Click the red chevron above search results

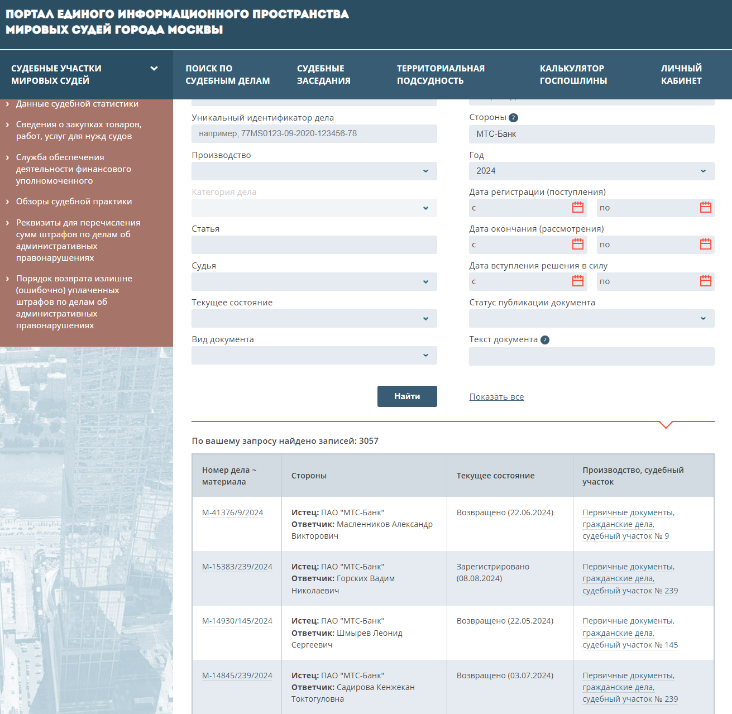tap(666, 425)
